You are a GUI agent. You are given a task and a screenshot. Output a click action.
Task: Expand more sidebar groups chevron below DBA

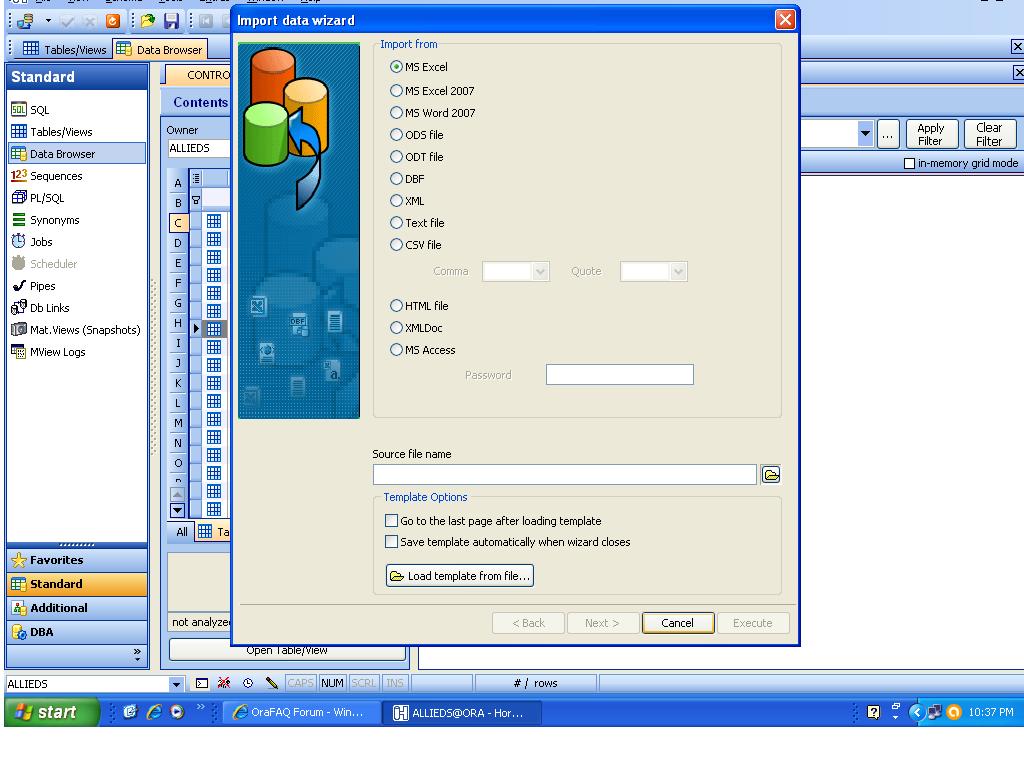[x=137, y=654]
